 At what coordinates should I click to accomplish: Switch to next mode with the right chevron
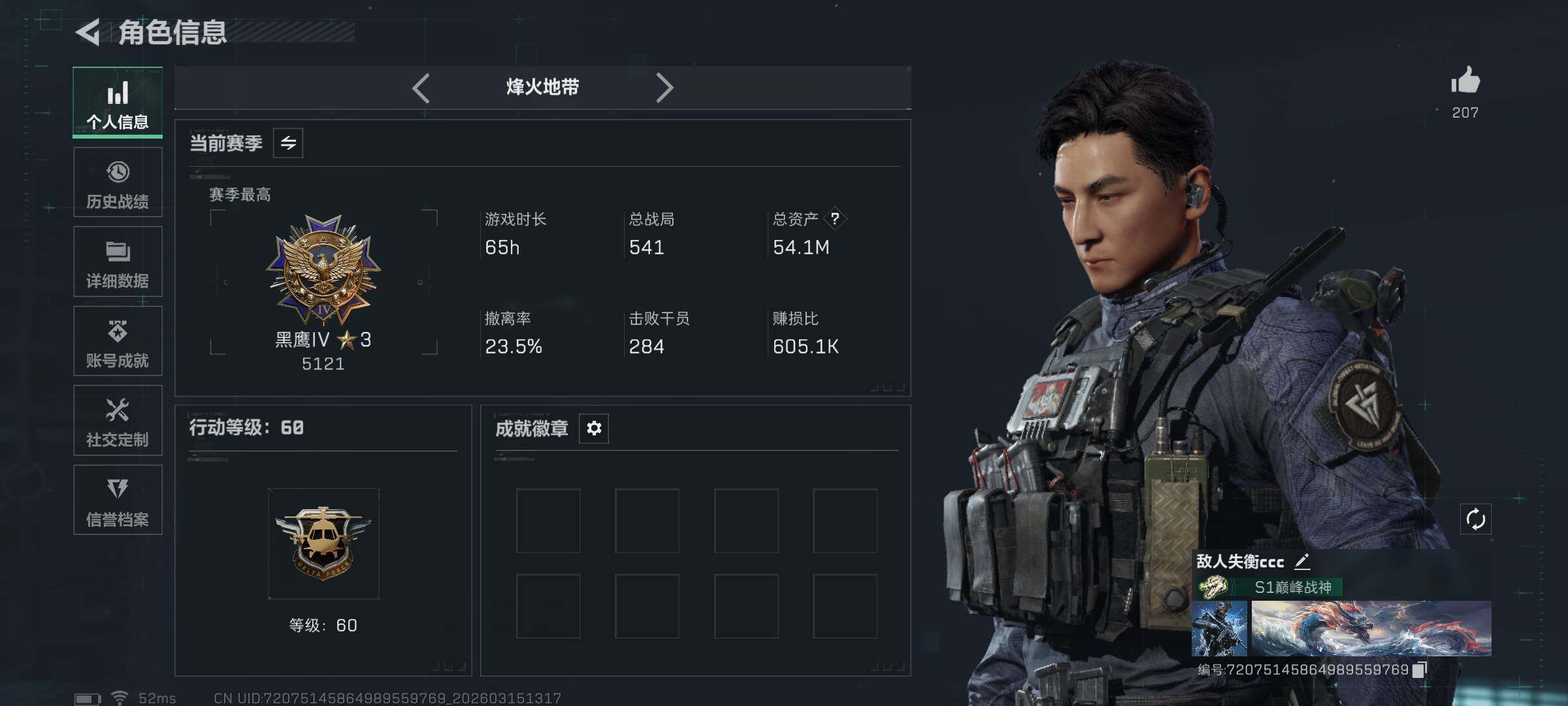pyautogui.click(x=664, y=88)
